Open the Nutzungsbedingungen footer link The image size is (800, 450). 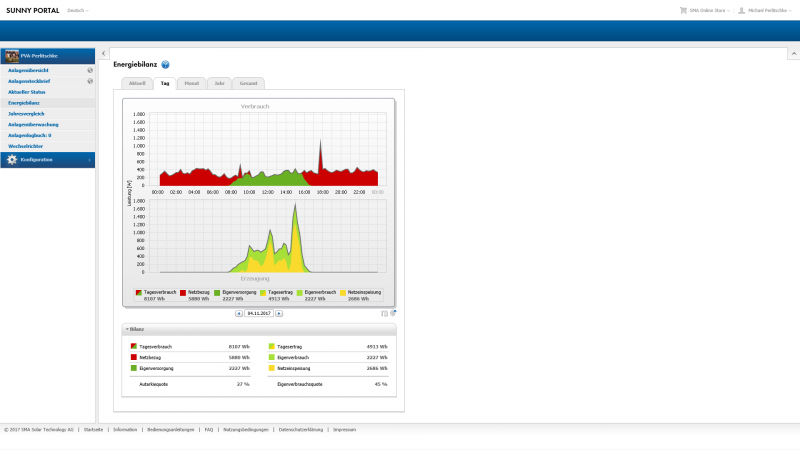pyautogui.click(x=246, y=430)
